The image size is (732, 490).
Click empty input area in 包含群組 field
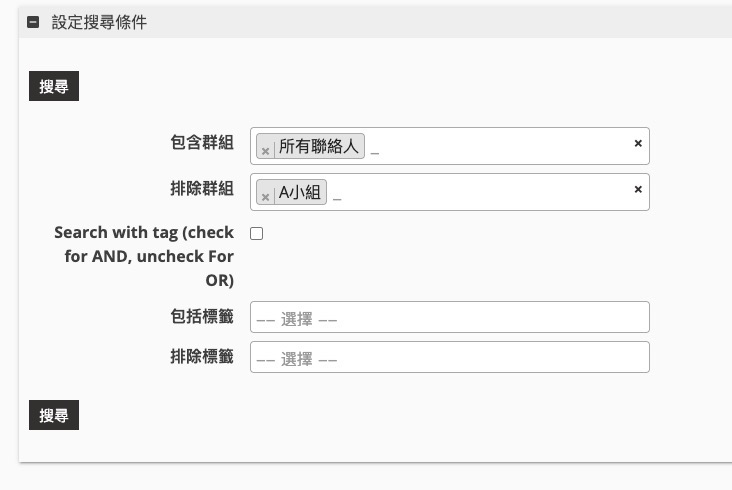[500, 146]
